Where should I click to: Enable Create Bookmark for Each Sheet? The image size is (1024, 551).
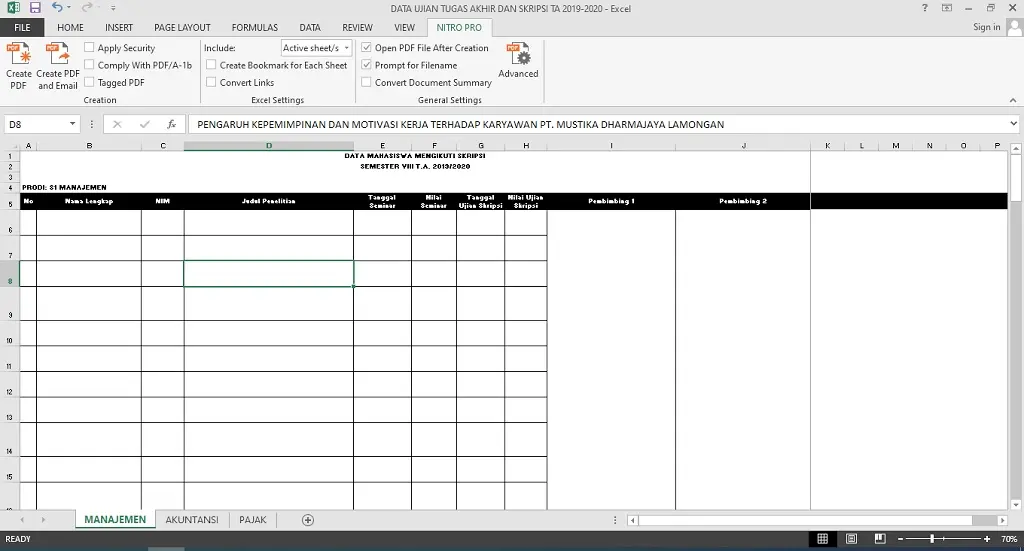pos(211,65)
